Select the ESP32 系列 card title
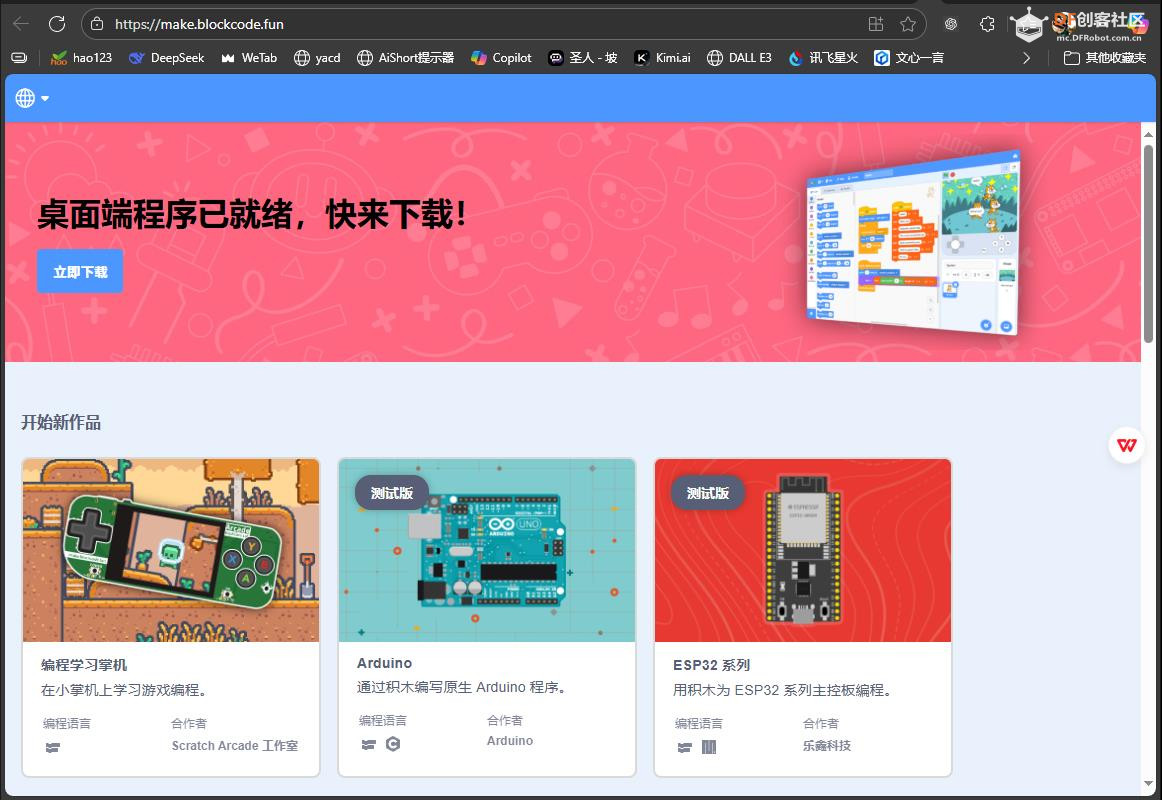 point(711,665)
